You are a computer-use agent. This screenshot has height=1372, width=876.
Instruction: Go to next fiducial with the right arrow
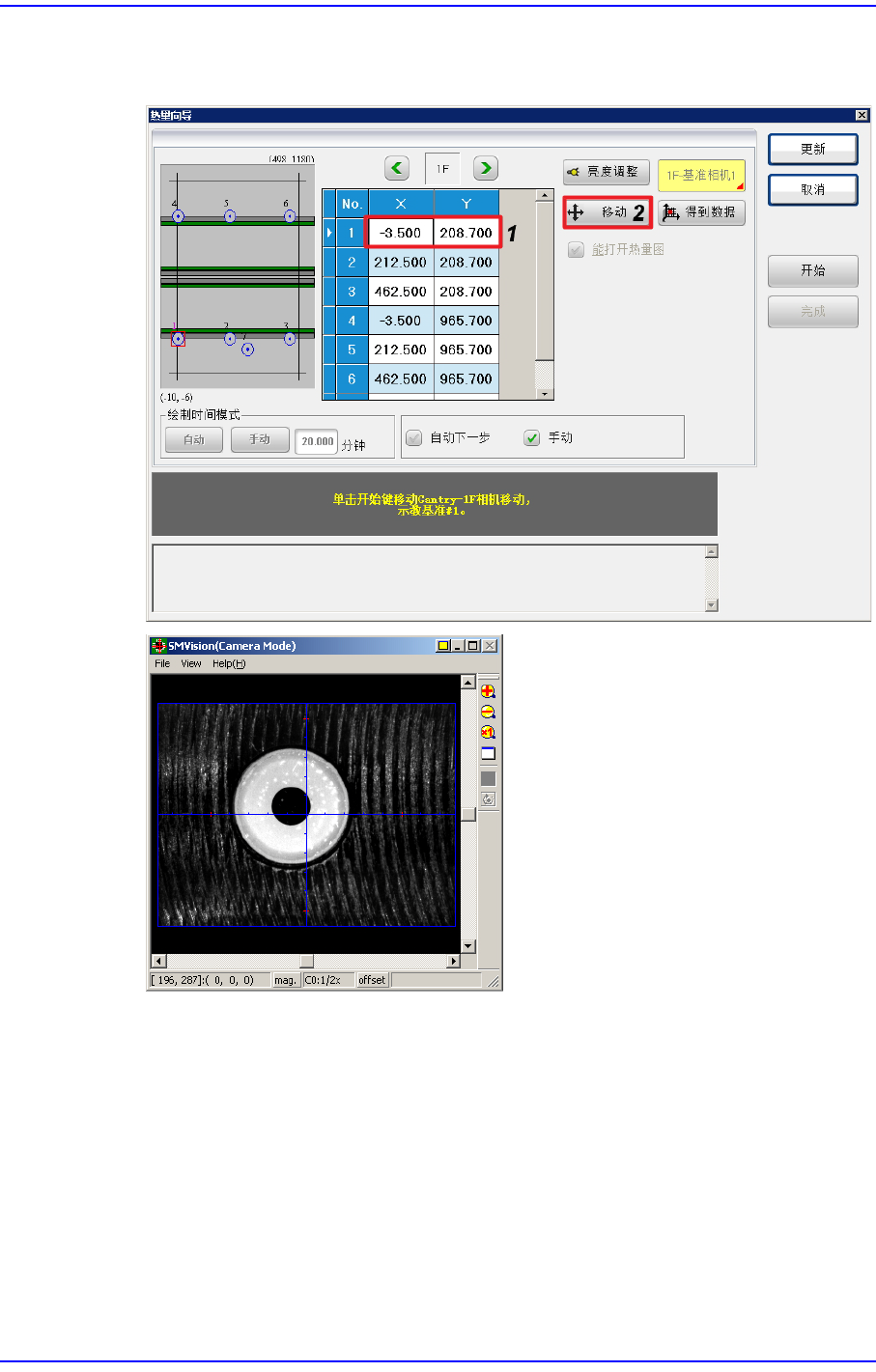486,168
